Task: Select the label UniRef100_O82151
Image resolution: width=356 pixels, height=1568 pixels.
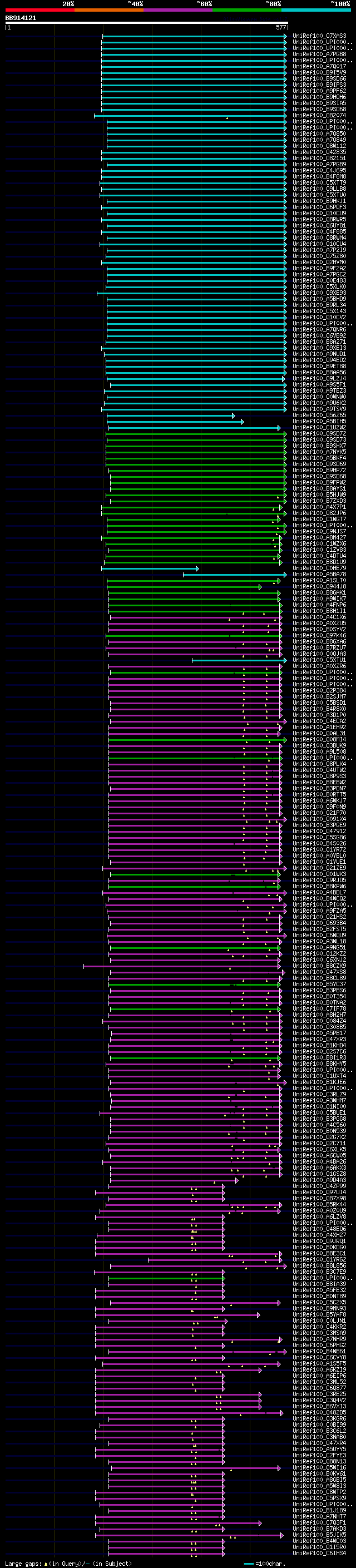Action: point(319,159)
